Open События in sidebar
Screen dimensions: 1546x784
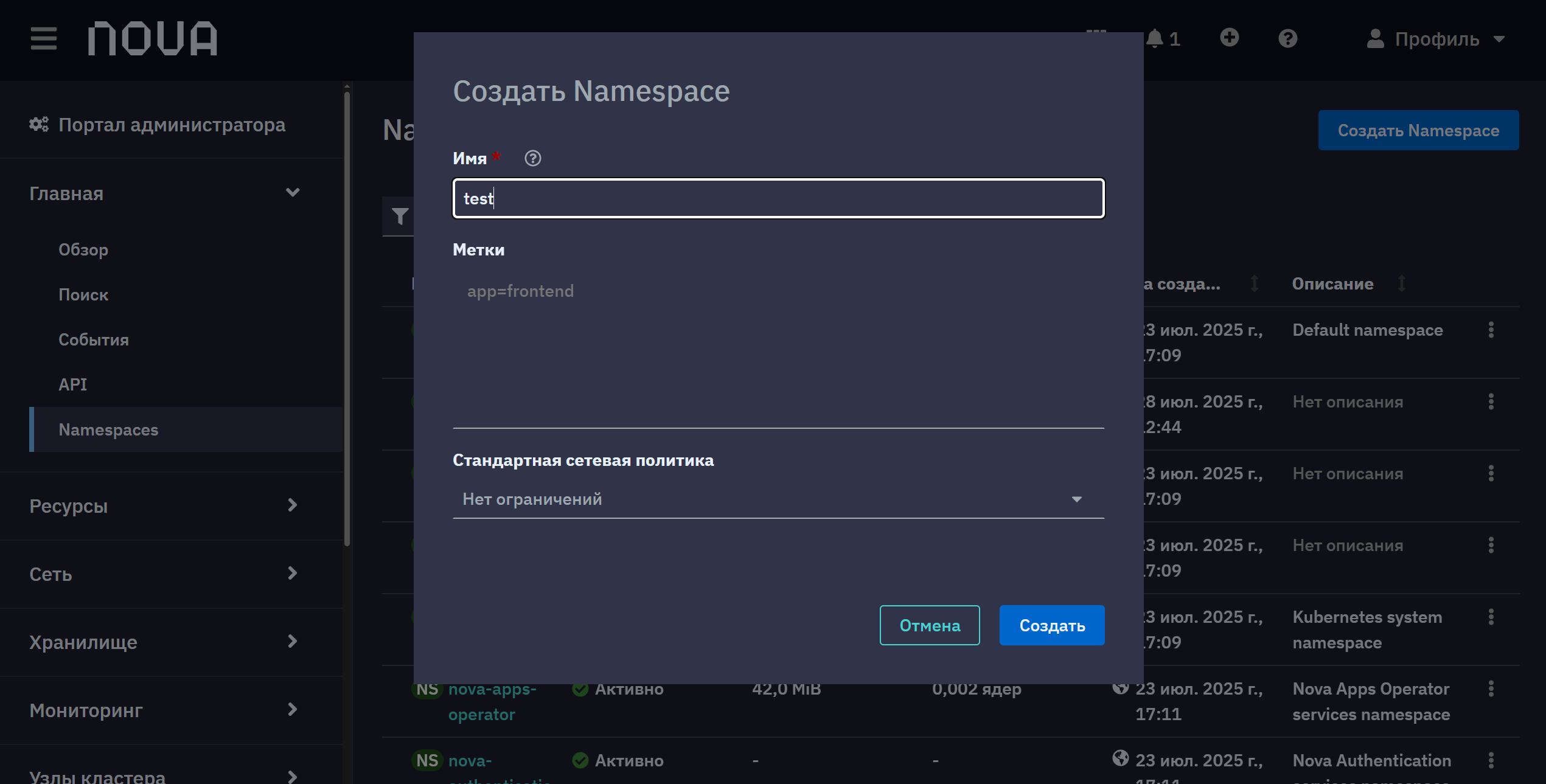[94, 340]
